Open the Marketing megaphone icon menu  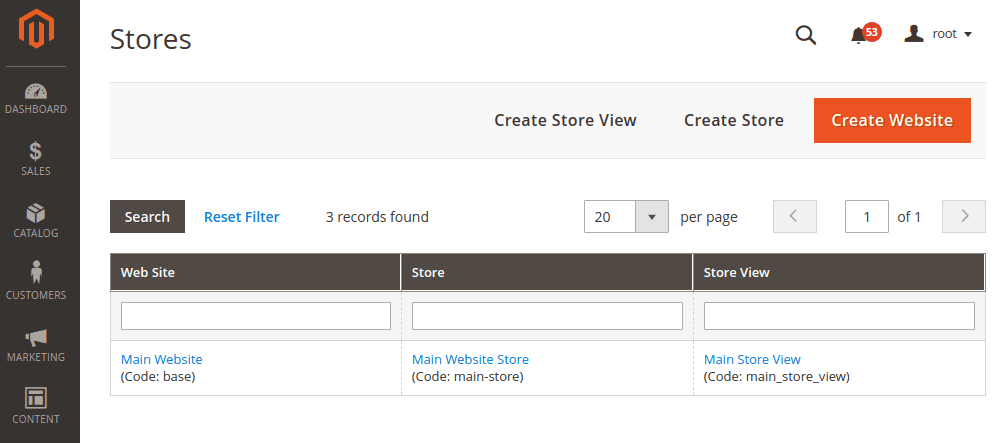coord(36,345)
